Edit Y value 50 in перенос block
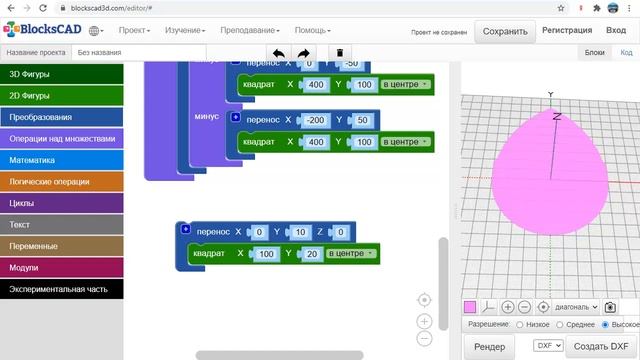The height and width of the screenshot is (360, 640). click(362, 120)
